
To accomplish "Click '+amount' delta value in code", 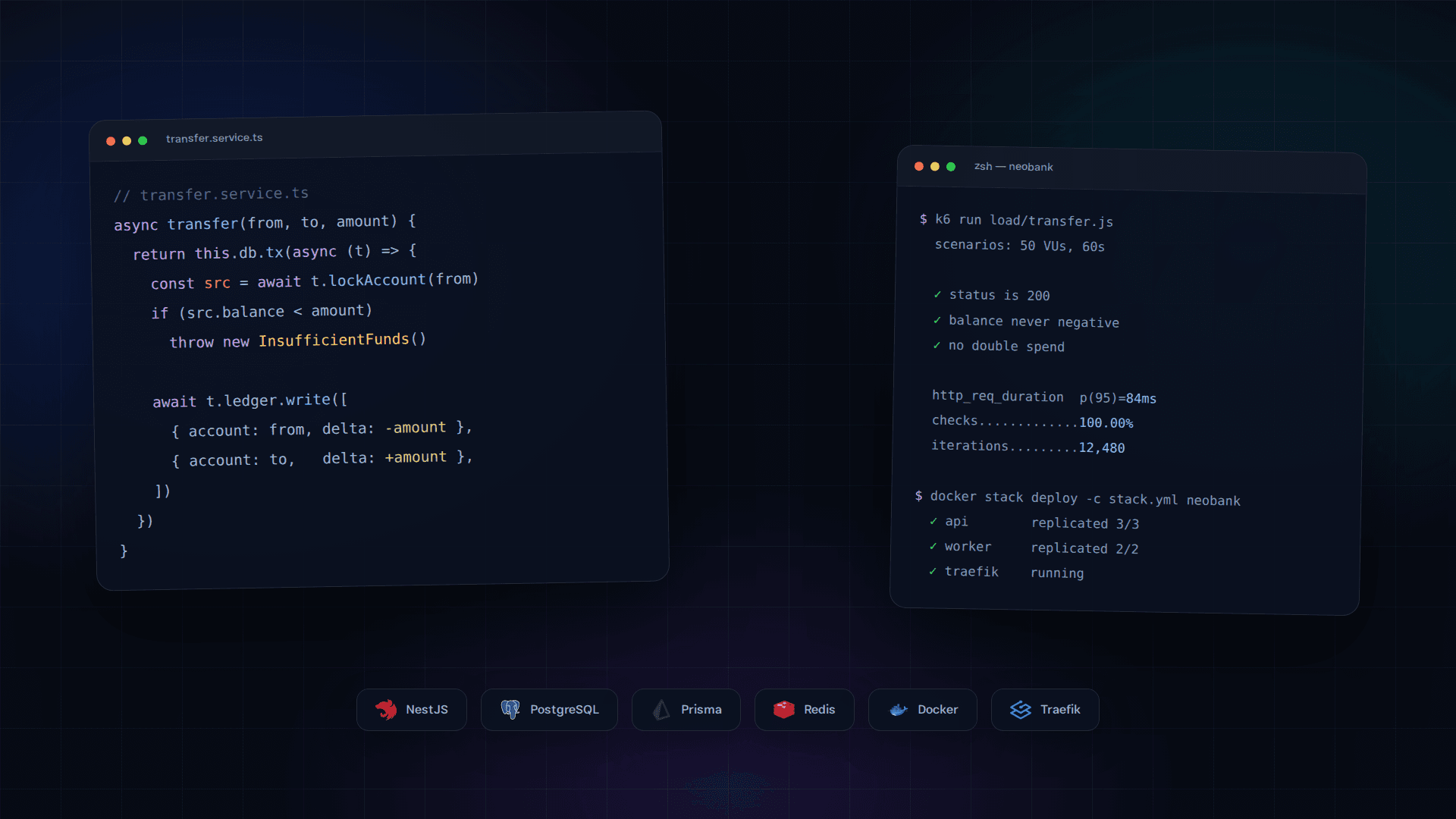I will 416,457.
